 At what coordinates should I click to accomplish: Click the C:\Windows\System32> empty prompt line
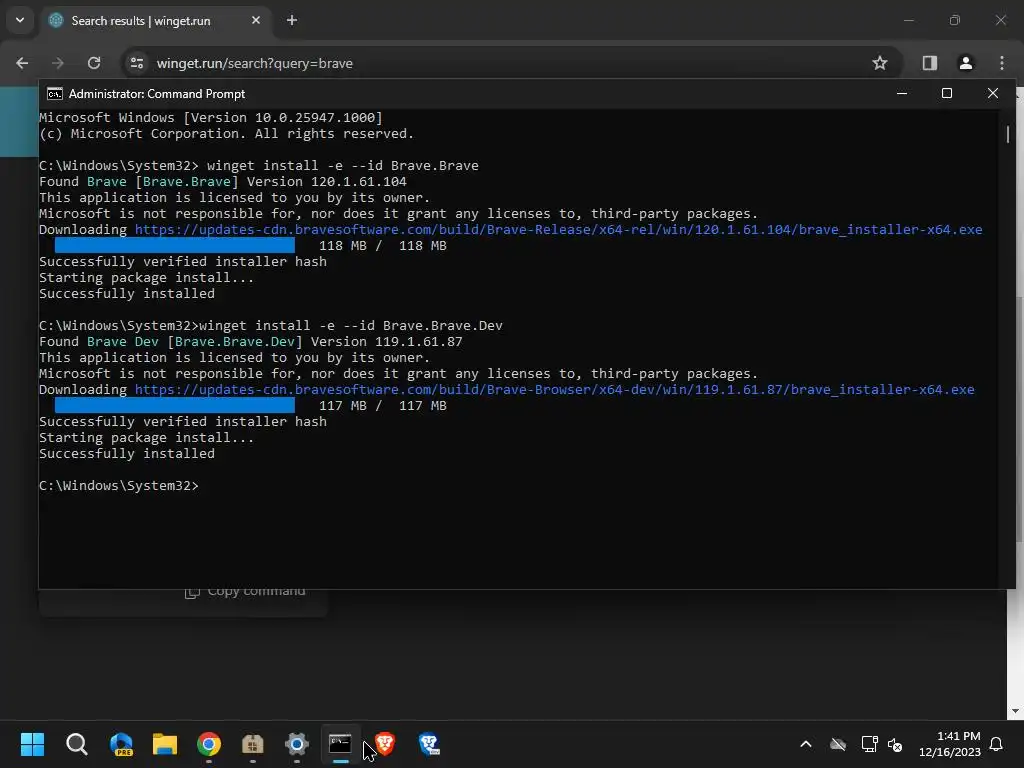click(x=119, y=485)
